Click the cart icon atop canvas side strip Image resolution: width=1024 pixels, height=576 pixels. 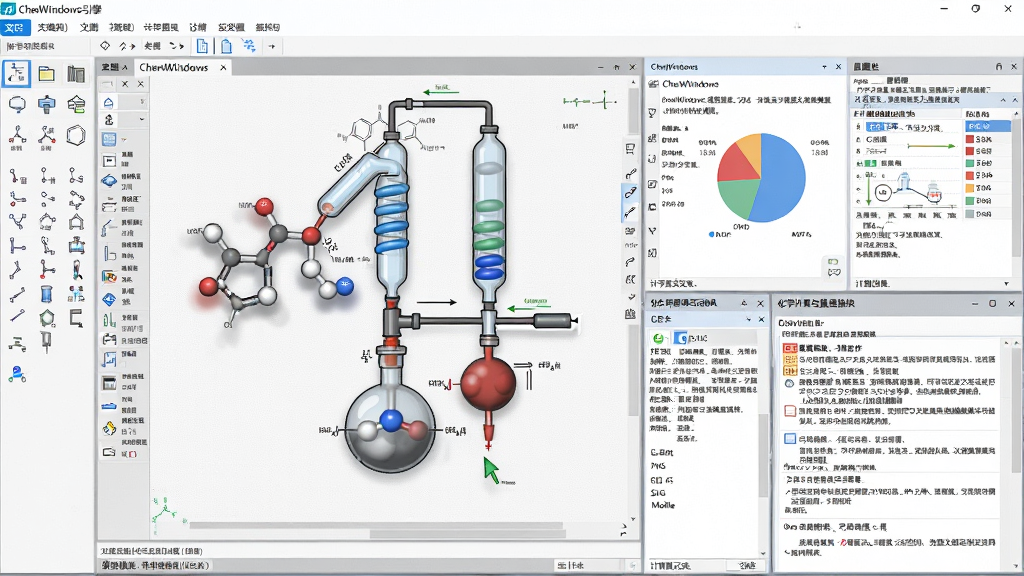click(x=630, y=149)
